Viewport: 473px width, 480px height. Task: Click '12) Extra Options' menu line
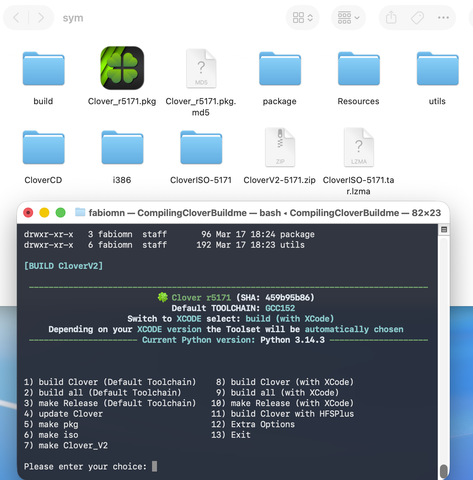click(x=253, y=424)
